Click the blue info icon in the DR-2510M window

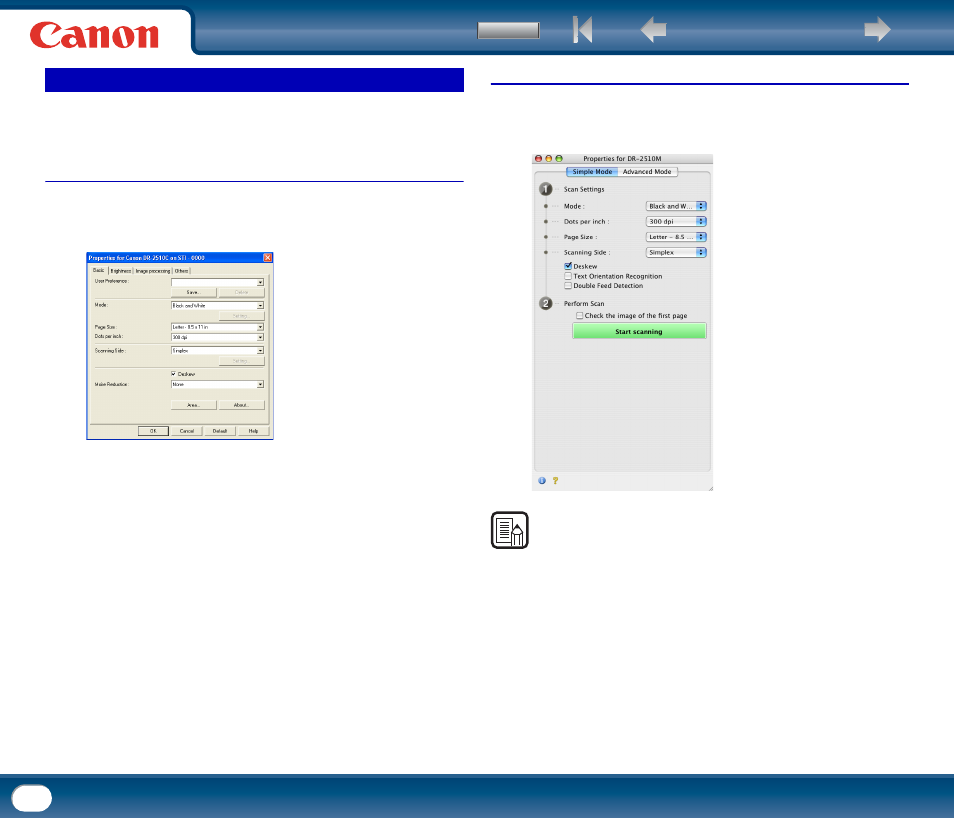coord(541,481)
